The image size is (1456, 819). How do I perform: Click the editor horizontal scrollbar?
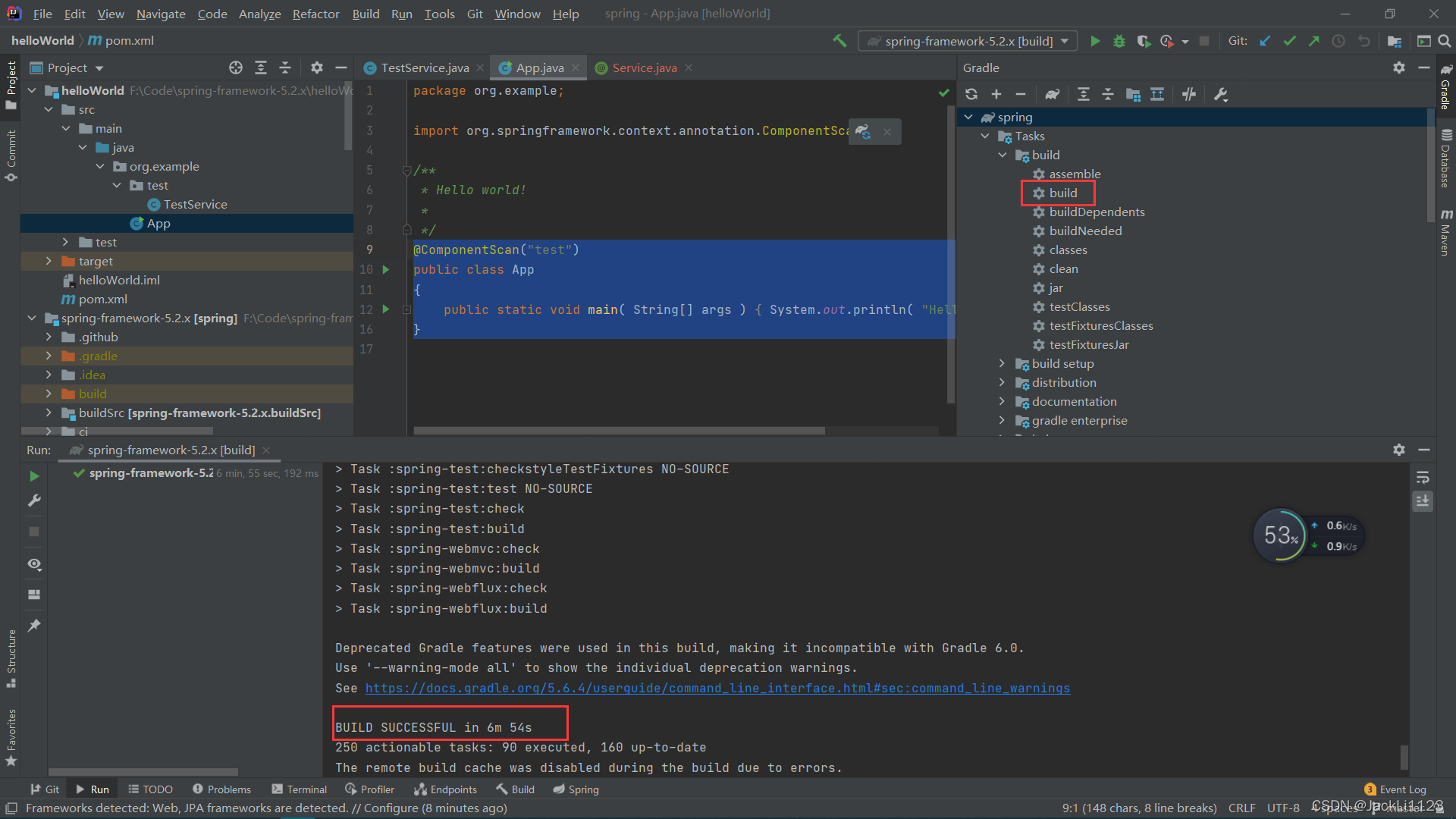click(x=619, y=431)
